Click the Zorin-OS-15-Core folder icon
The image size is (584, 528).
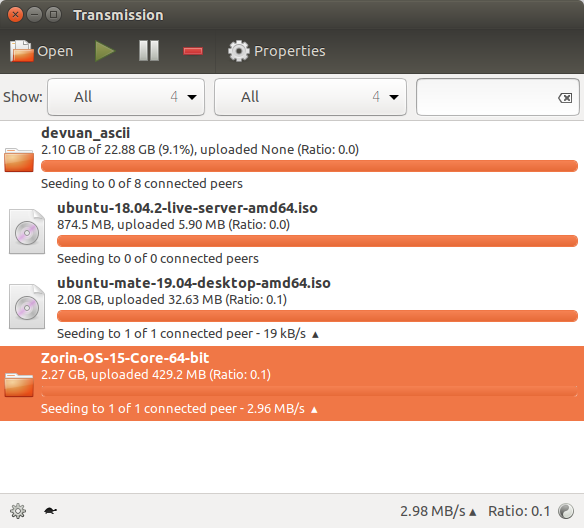click(x=19, y=385)
